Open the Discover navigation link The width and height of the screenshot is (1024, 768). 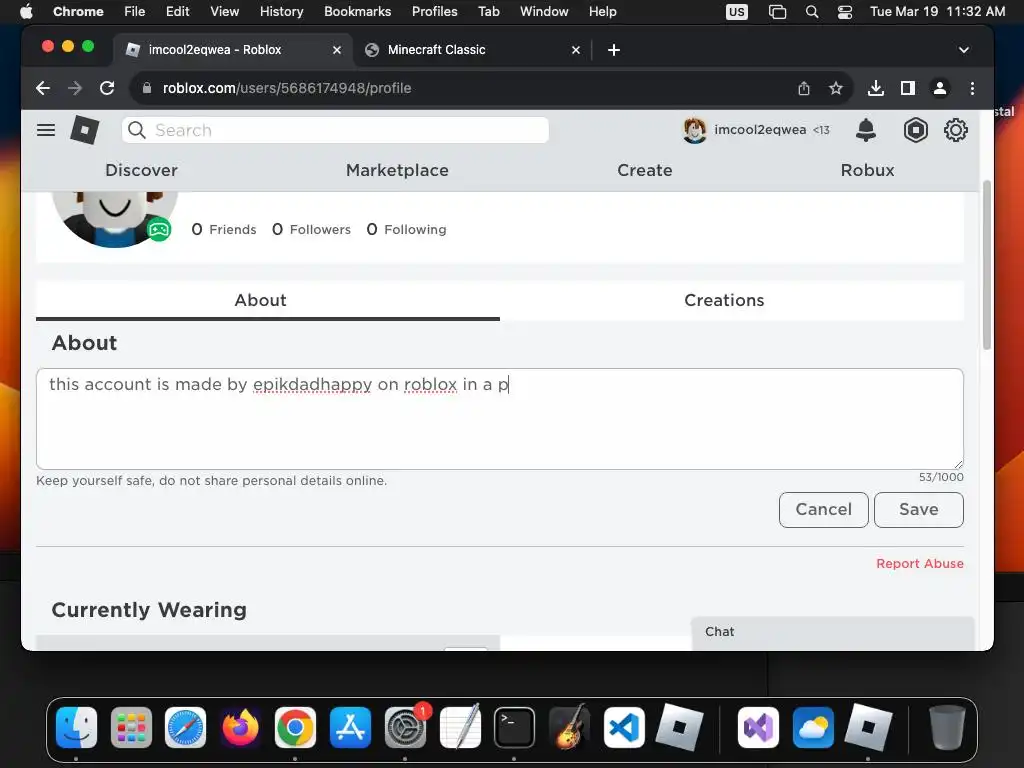[x=141, y=170]
